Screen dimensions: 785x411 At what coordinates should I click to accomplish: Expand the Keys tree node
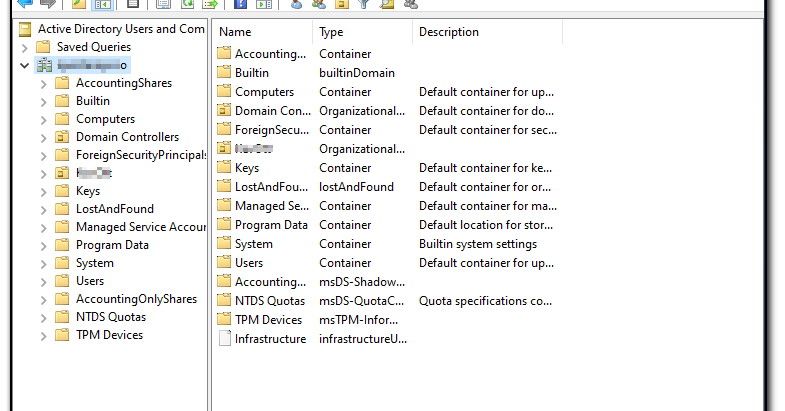coord(44,192)
